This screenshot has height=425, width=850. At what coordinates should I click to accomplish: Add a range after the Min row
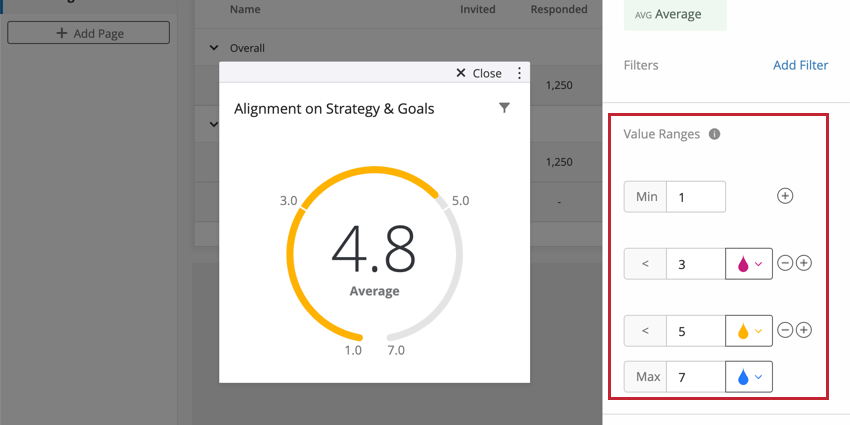pyautogui.click(x=785, y=196)
